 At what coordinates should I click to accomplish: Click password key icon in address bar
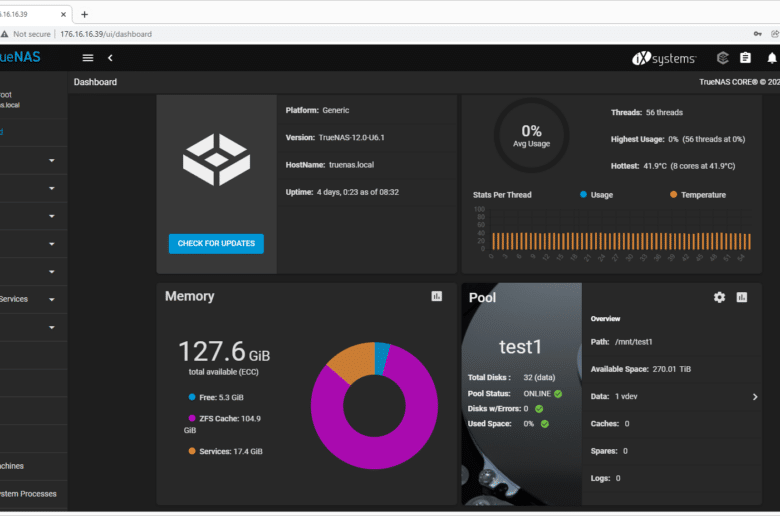[758, 34]
